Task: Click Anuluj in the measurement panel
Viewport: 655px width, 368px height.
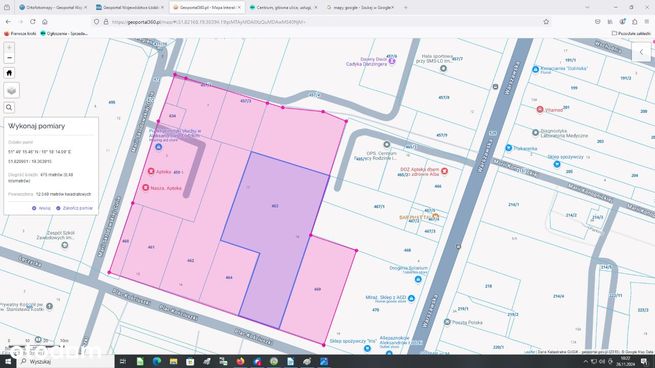Action: tap(41, 208)
